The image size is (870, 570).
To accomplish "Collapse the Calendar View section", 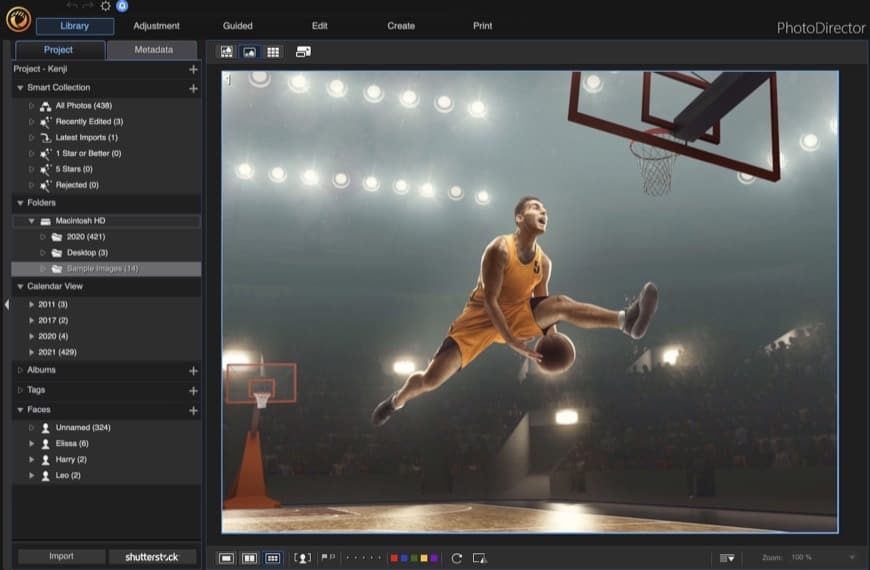I will [20, 286].
